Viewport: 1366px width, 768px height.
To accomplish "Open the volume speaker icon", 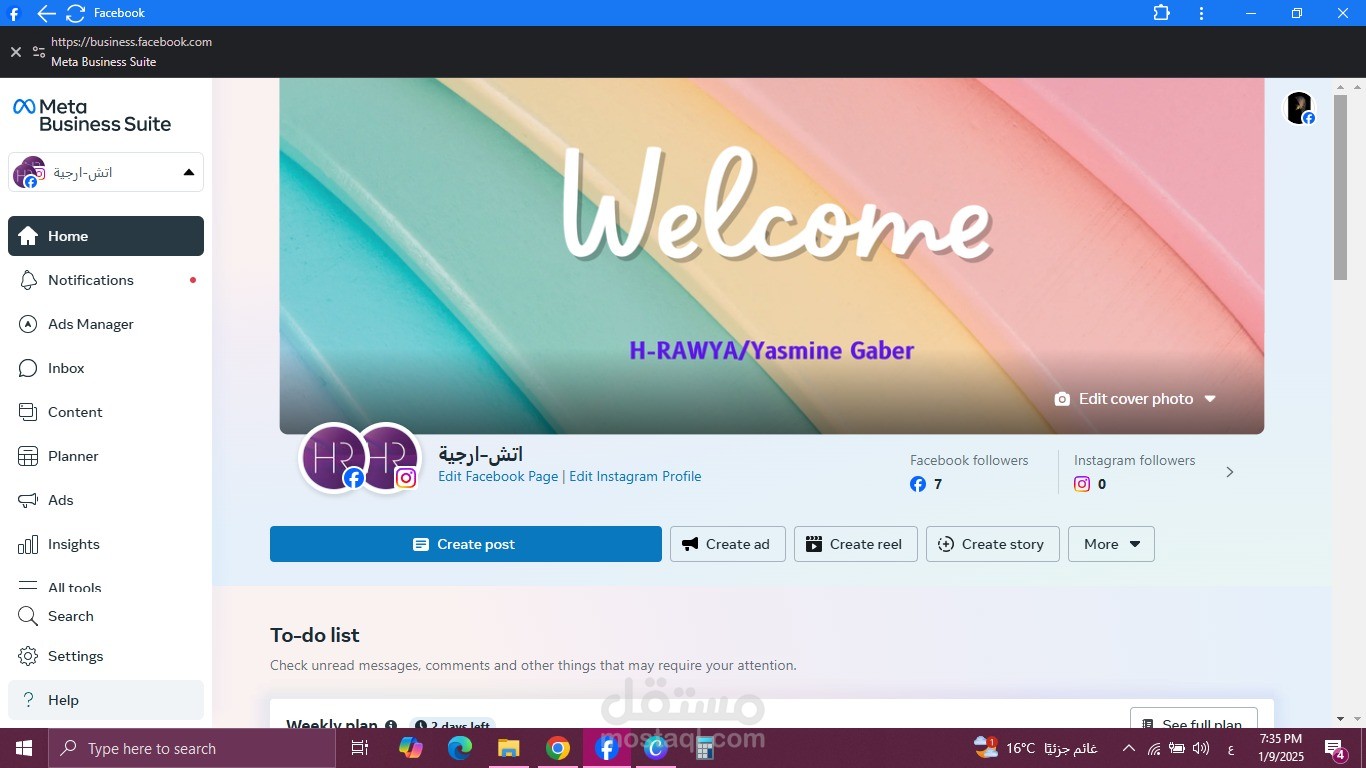I will point(1201,748).
